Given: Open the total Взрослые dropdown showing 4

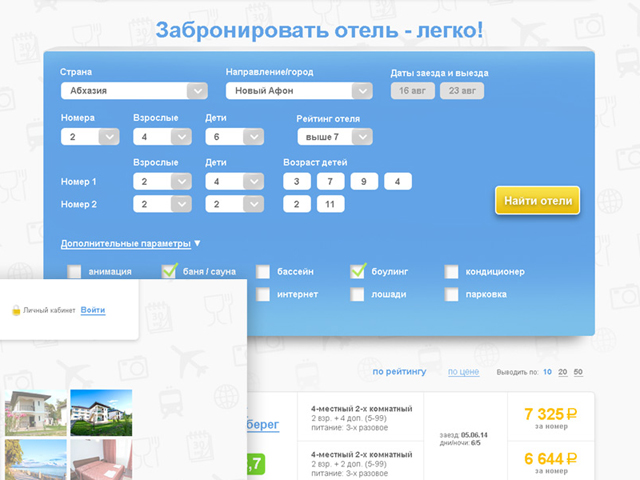Looking at the screenshot, I should click(162, 137).
